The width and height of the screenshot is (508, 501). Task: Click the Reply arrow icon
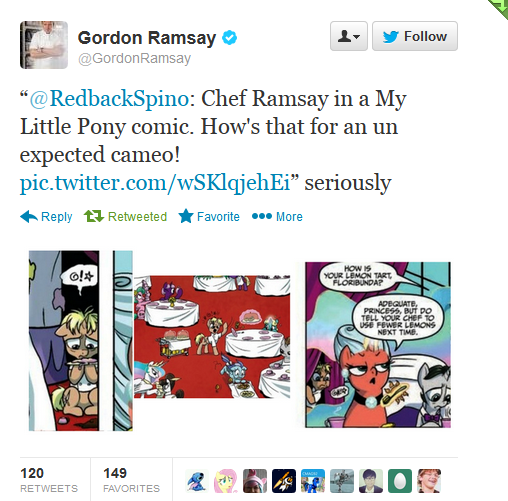pyautogui.click(x=29, y=217)
